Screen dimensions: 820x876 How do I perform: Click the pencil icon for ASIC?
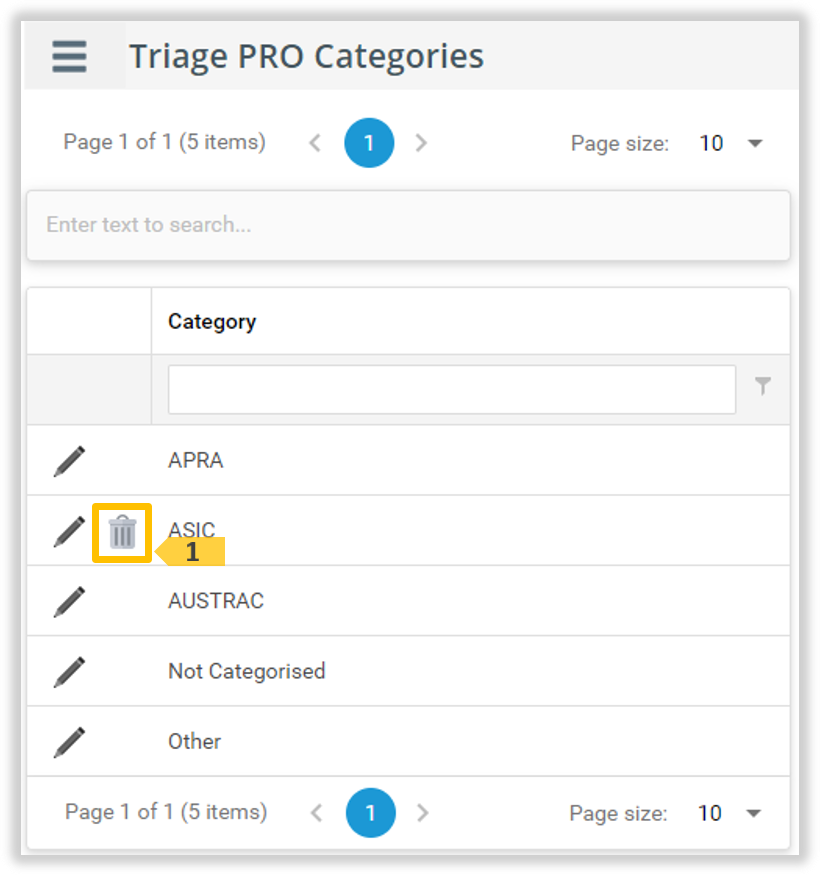tap(69, 531)
